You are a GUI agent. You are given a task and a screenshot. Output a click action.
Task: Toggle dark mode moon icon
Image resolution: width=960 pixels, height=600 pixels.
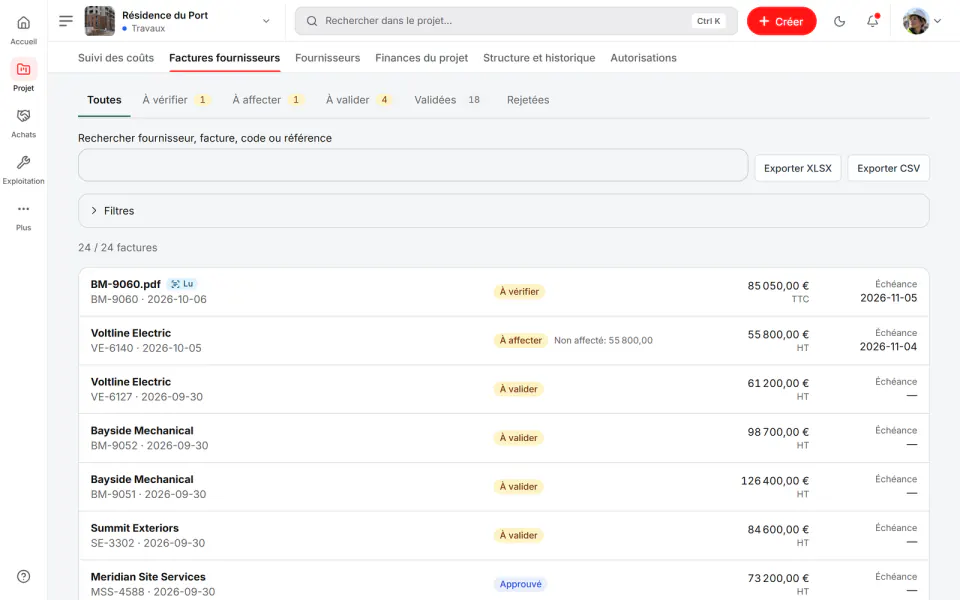pyautogui.click(x=839, y=21)
